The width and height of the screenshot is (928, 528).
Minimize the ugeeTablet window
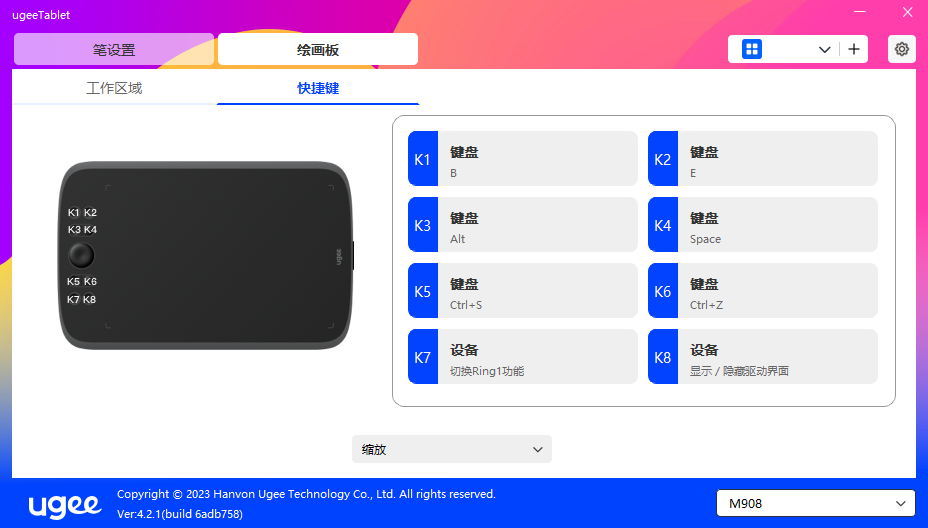pos(860,12)
